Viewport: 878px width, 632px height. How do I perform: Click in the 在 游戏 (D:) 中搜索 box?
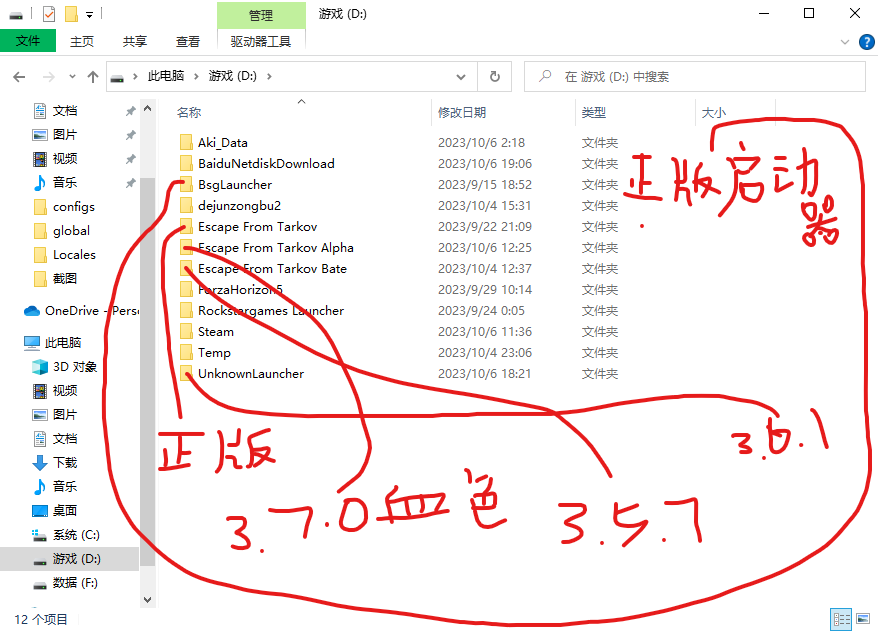point(694,76)
